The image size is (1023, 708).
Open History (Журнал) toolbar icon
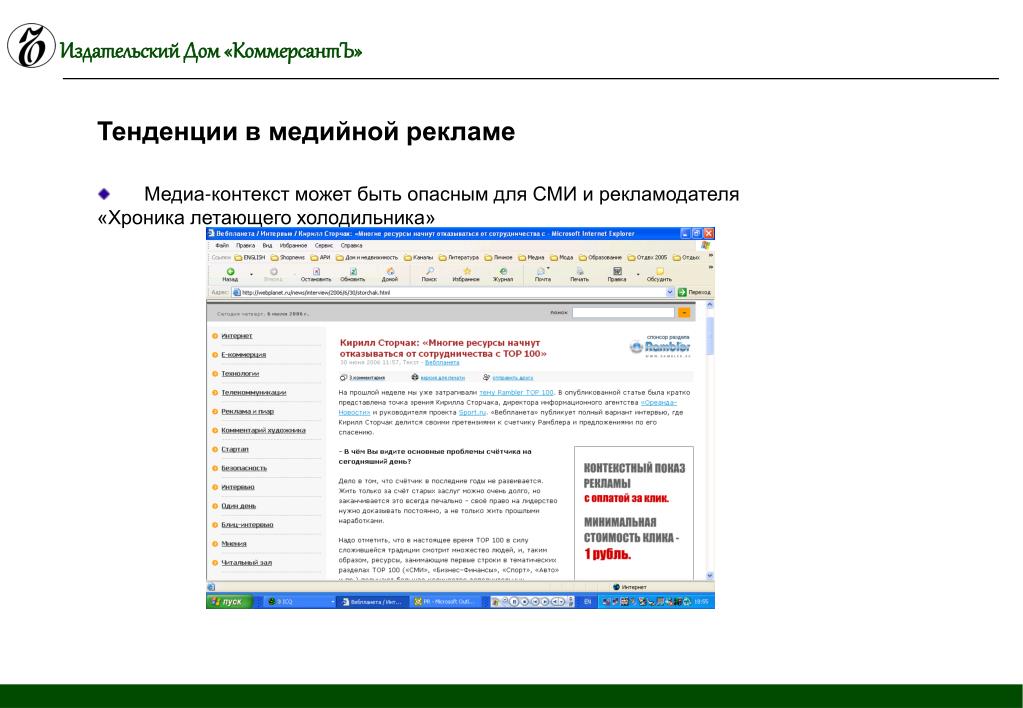(503, 271)
